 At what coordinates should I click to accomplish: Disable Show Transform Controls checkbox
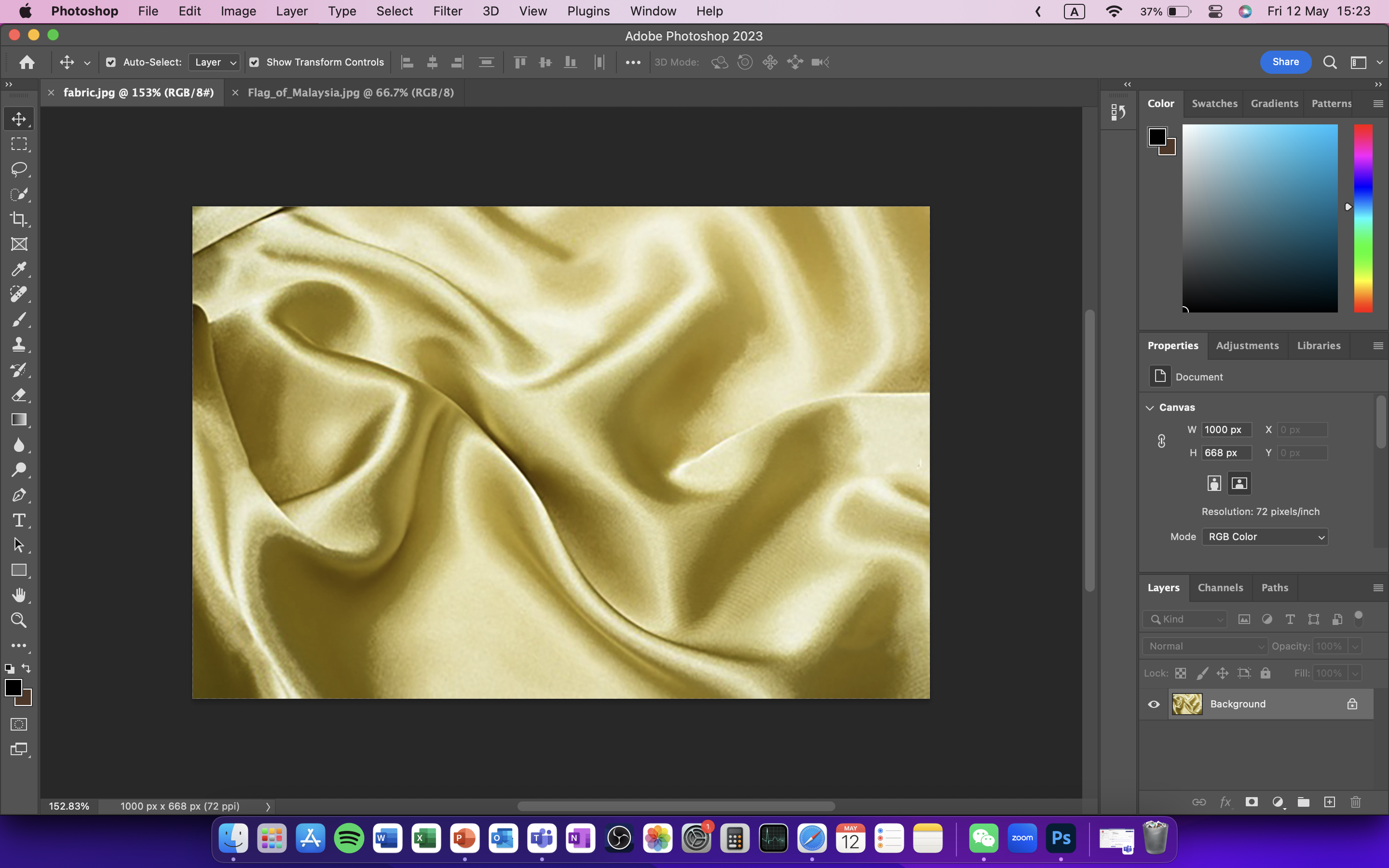point(254,62)
